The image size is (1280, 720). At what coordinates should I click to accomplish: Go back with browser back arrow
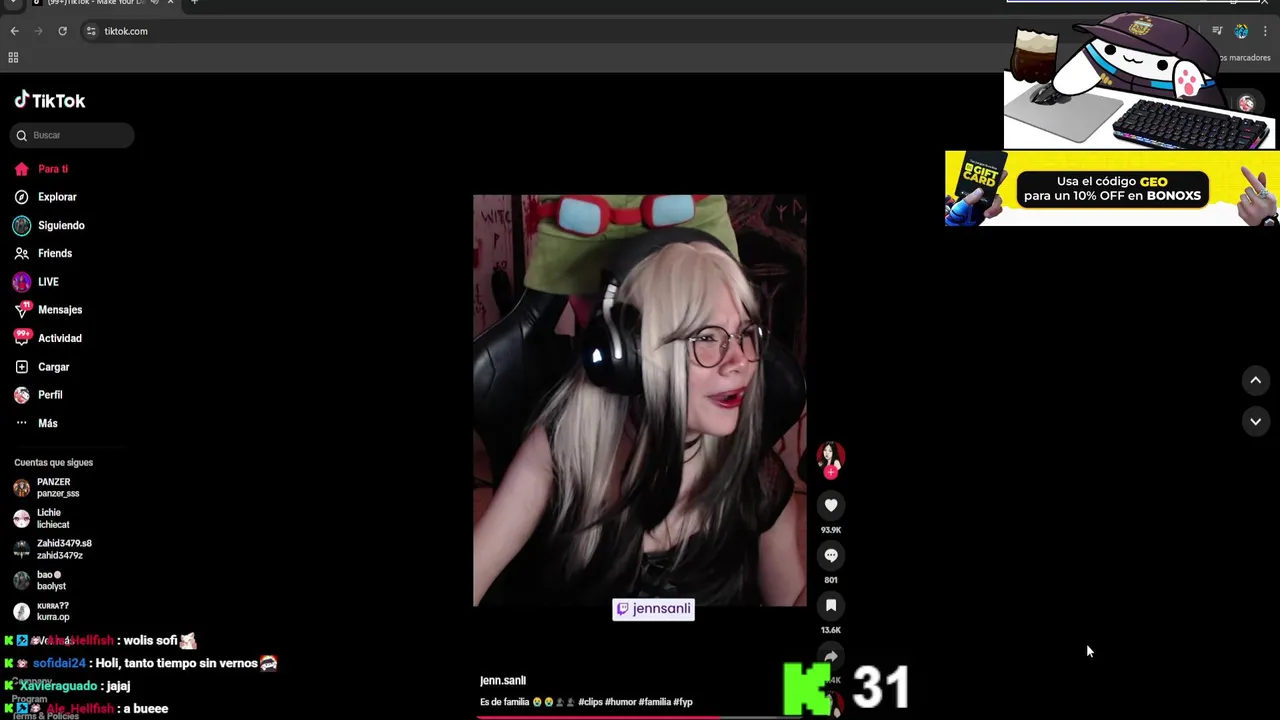click(14, 31)
